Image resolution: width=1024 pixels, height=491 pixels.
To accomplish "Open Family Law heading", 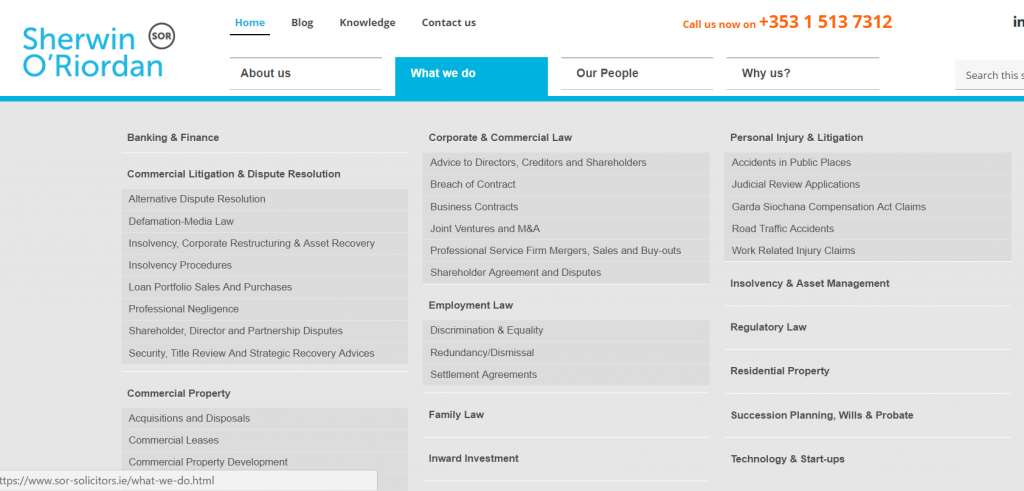I will 456,415.
